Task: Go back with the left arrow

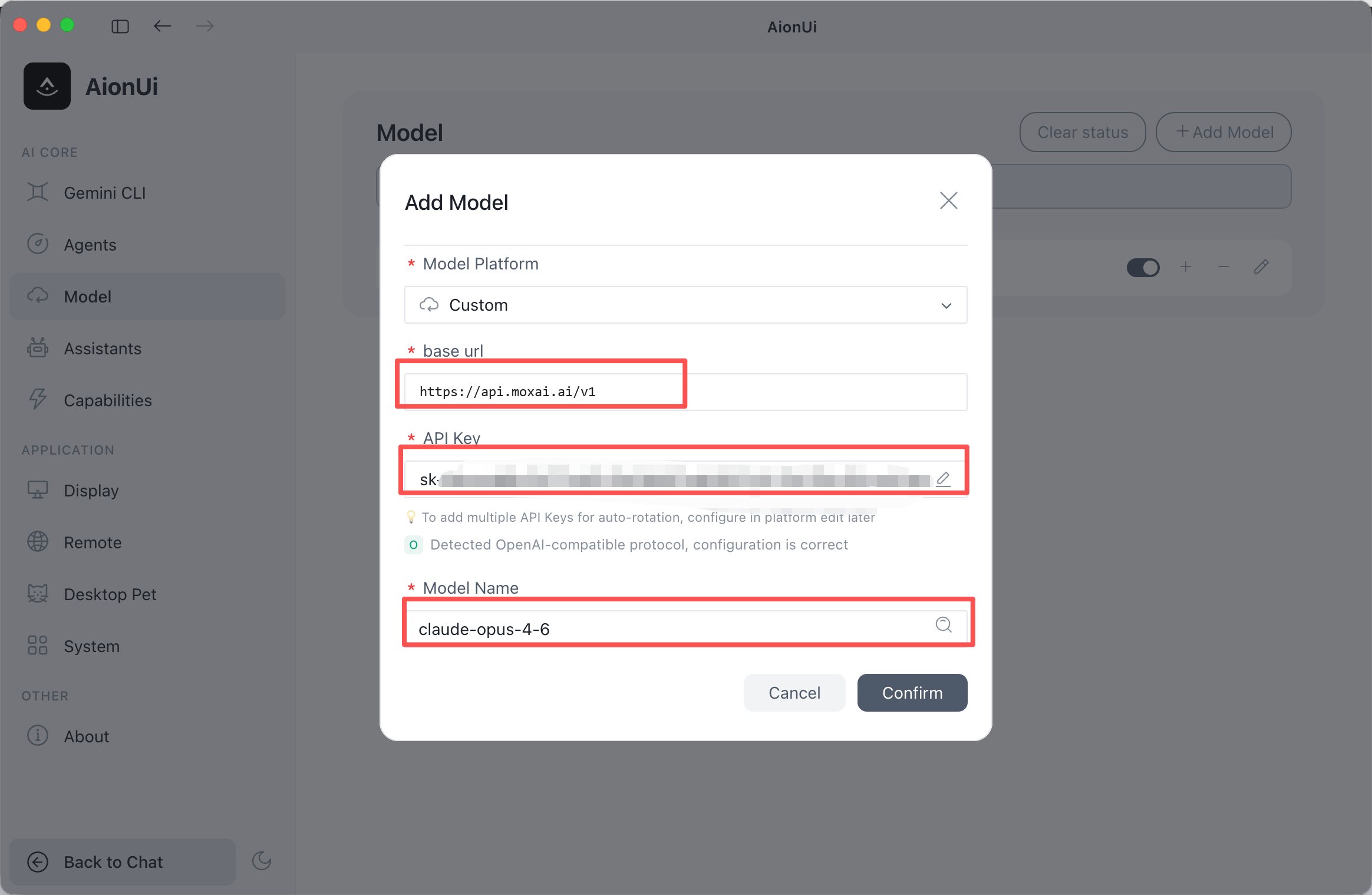Action: [162, 26]
